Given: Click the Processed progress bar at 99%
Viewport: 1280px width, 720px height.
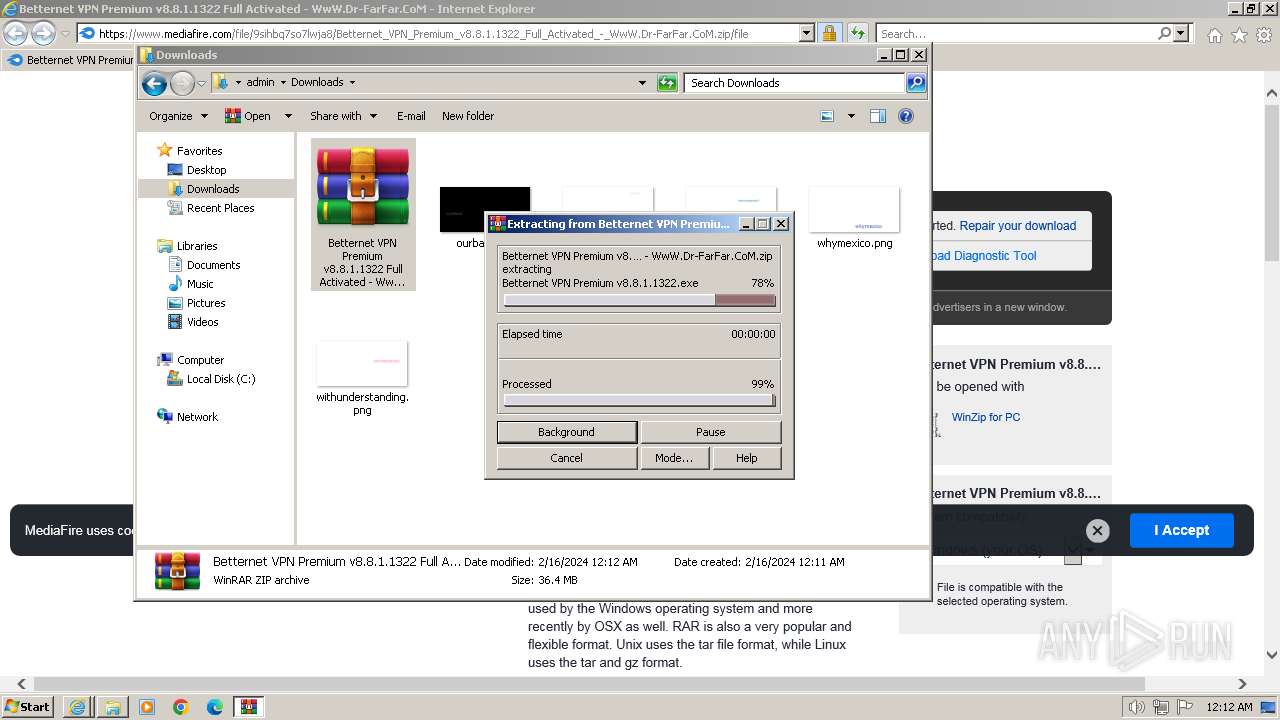Looking at the screenshot, I should (x=640, y=401).
